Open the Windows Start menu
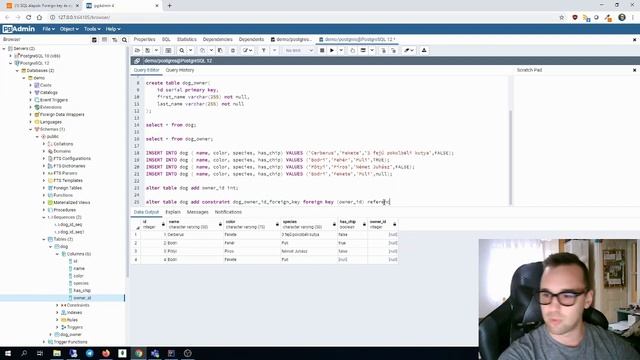The height and width of the screenshot is (360, 640). 8,353
